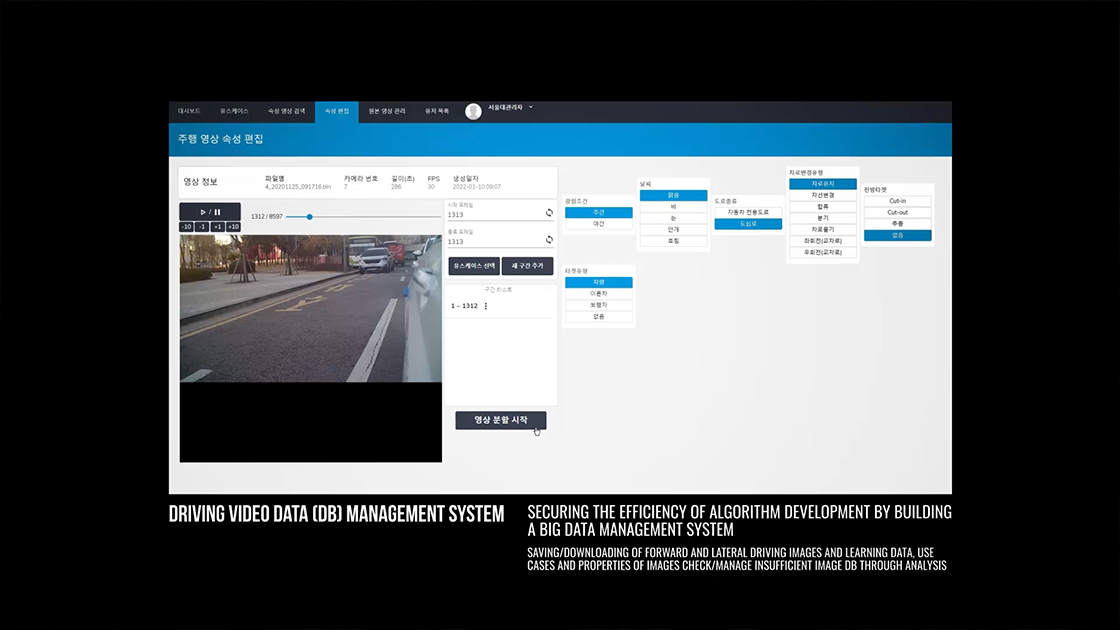Viewport: 1120px width, 630px height.
Task: Go to 원본 영상 관리 tab
Action: [x=387, y=111]
